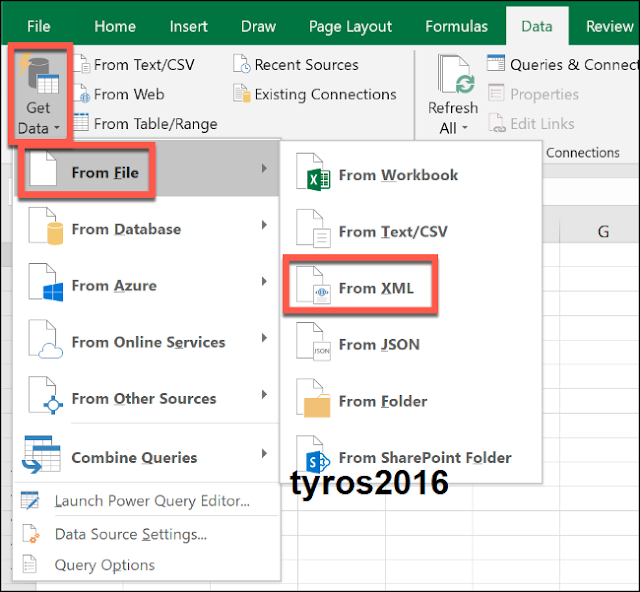640x592 pixels.
Task: Click the From Workbook Excel icon
Action: (x=313, y=172)
